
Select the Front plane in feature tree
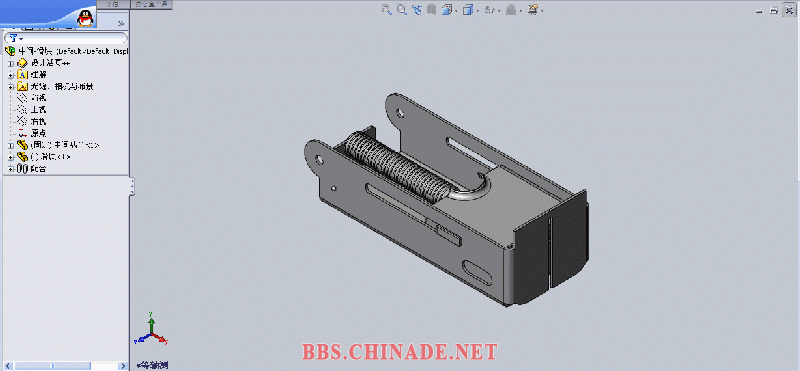(x=31, y=98)
